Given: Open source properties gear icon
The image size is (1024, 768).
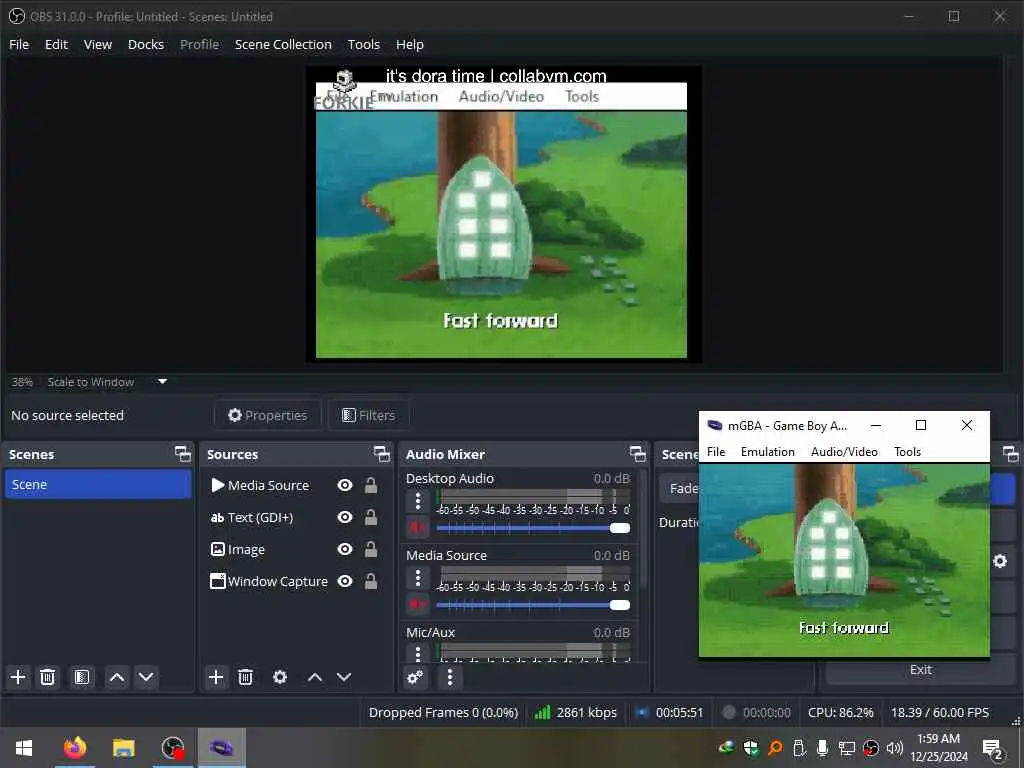Looking at the screenshot, I should tap(280, 677).
